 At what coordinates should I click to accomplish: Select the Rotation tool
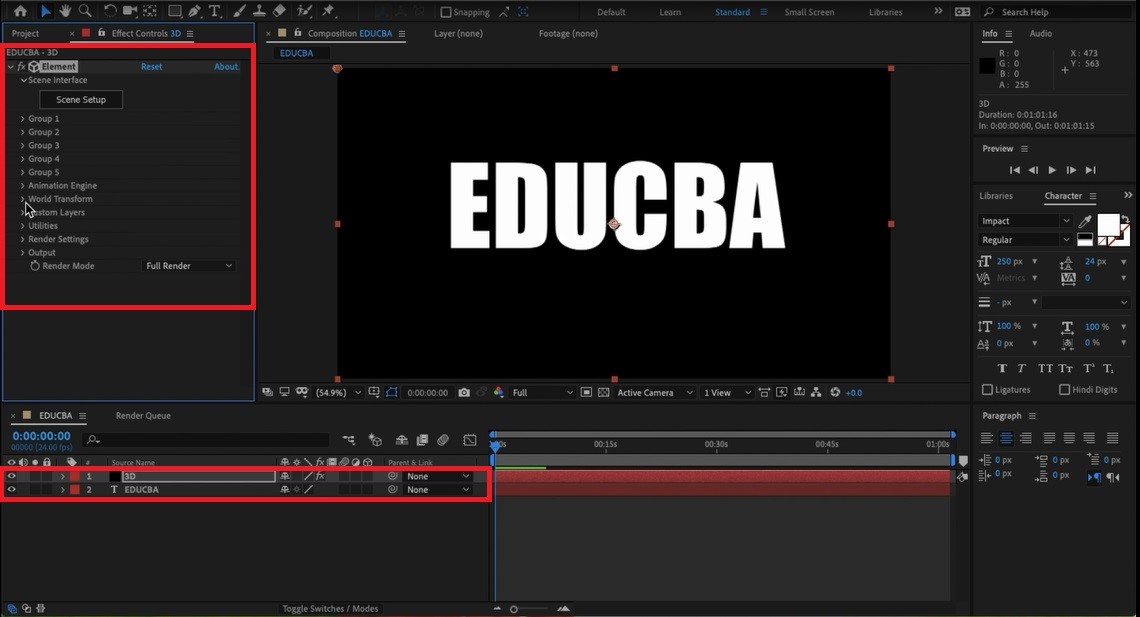point(111,12)
